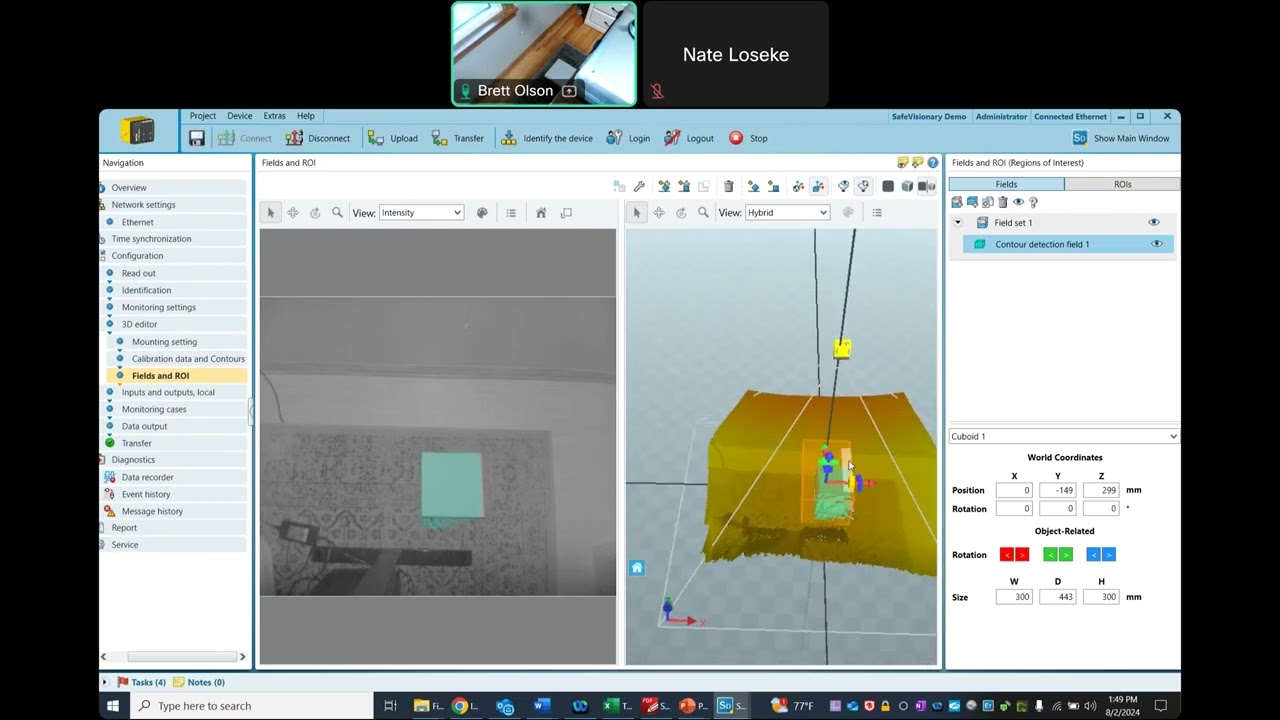1280x720 pixels.
Task: Click the eye icon in Fields toolbar
Action: (1018, 202)
